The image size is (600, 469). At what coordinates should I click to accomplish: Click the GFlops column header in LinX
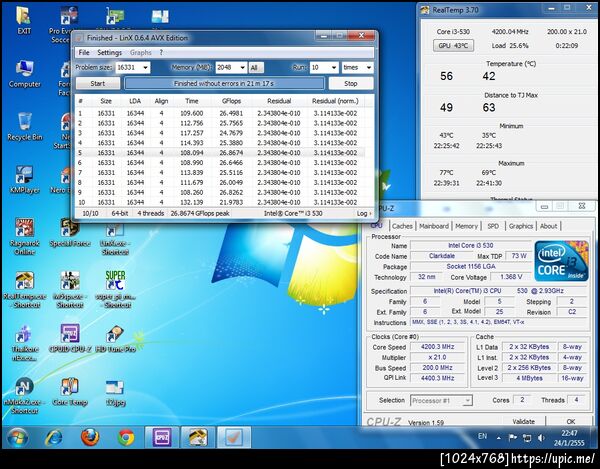[231, 101]
